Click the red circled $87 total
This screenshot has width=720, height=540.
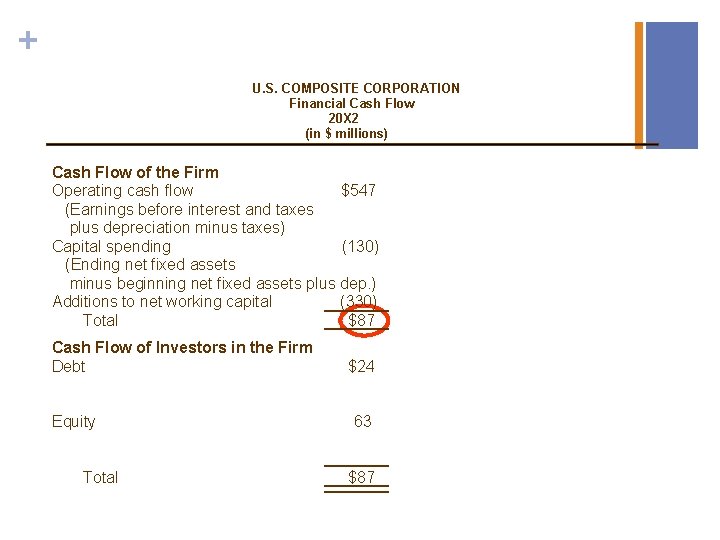coord(360,320)
